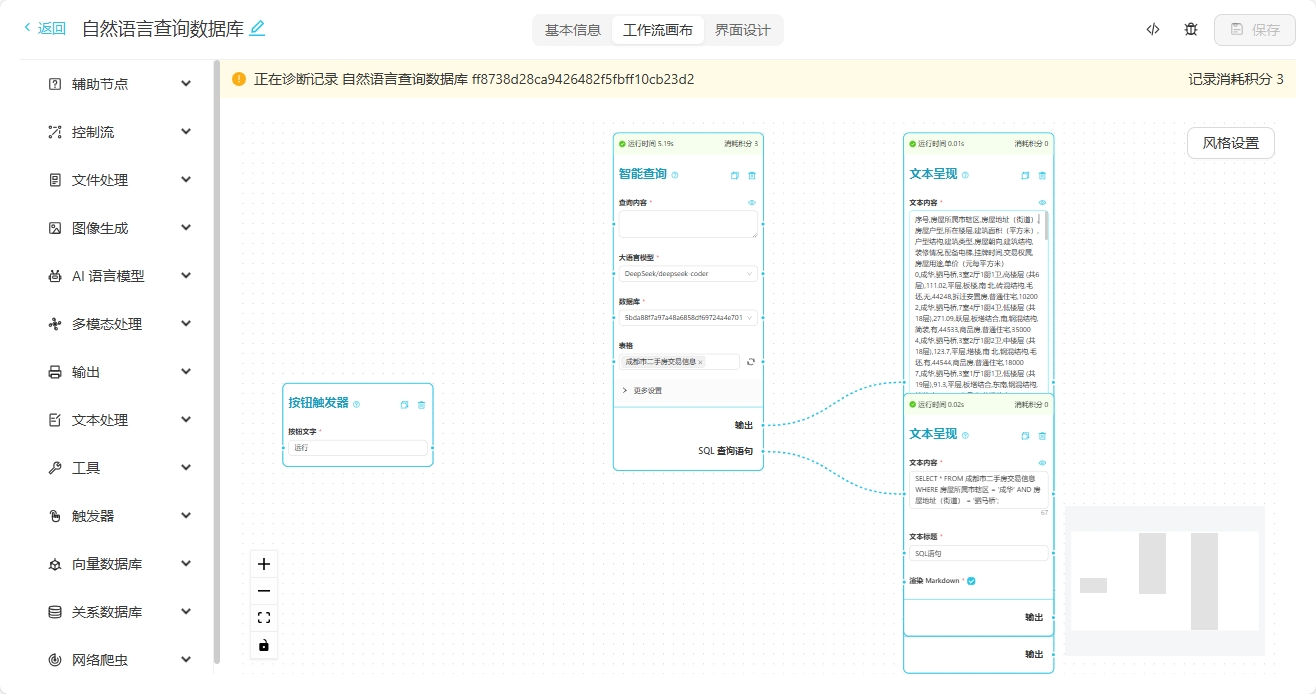Toggle eye icon in upper 文本呈现 node
The width and height of the screenshot is (1316, 694).
pyautogui.click(x=1042, y=202)
